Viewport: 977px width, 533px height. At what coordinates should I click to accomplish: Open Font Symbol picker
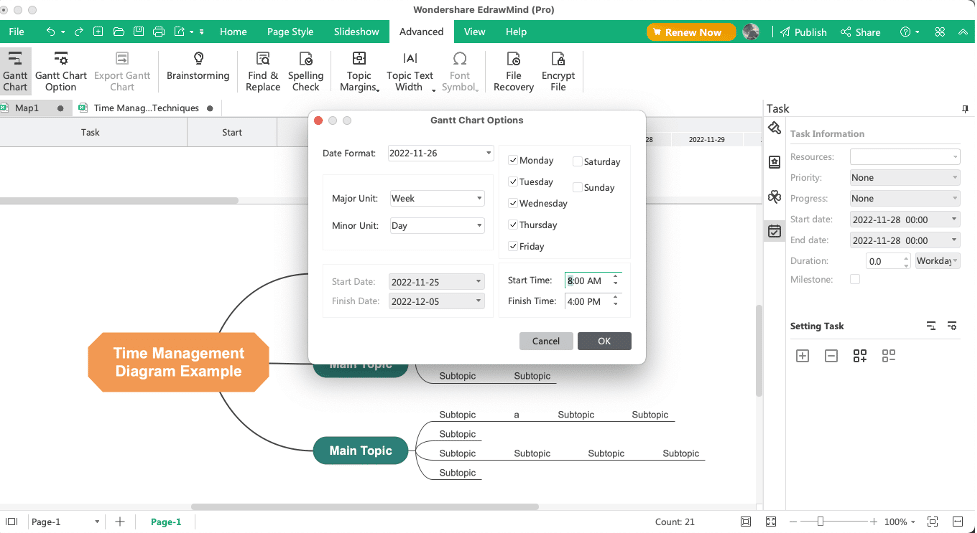460,71
